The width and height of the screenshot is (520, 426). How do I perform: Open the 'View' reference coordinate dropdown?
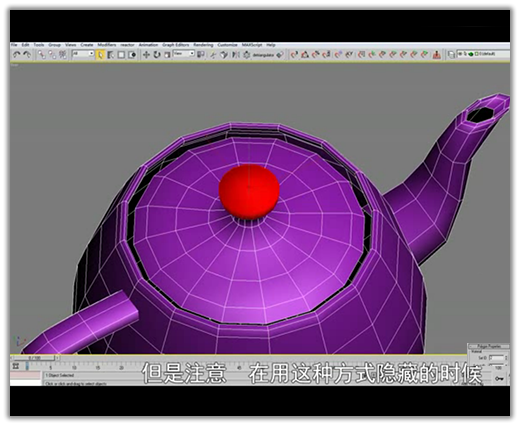tap(184, 53)
